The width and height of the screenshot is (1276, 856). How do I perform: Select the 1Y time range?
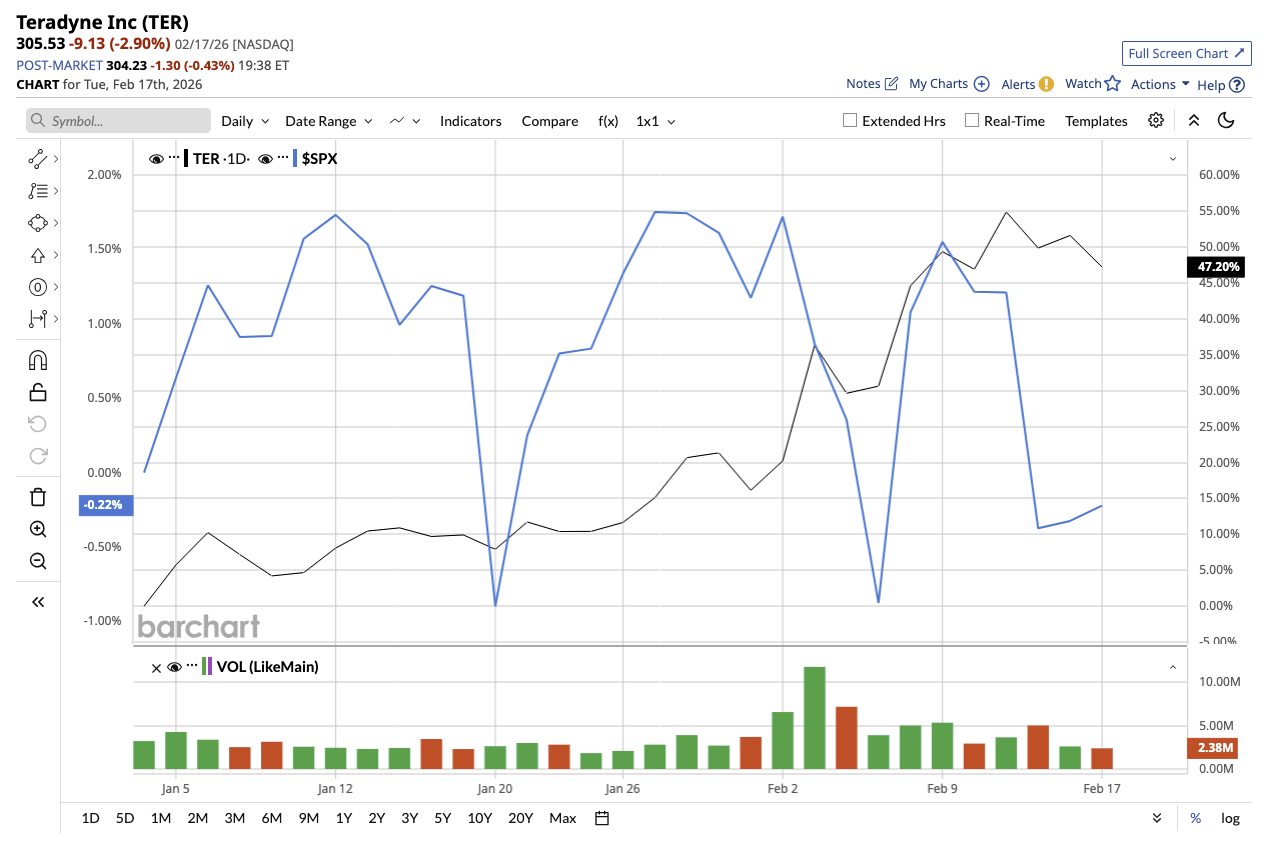pyautogui.click(x=344, y=818)
